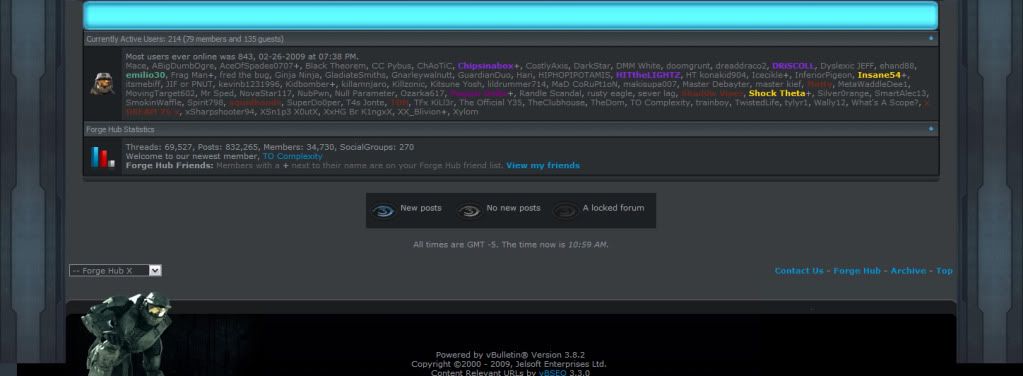Click the locked forum legend icon
Viewport: 1023px width, 376px height.
pos(565,211)
